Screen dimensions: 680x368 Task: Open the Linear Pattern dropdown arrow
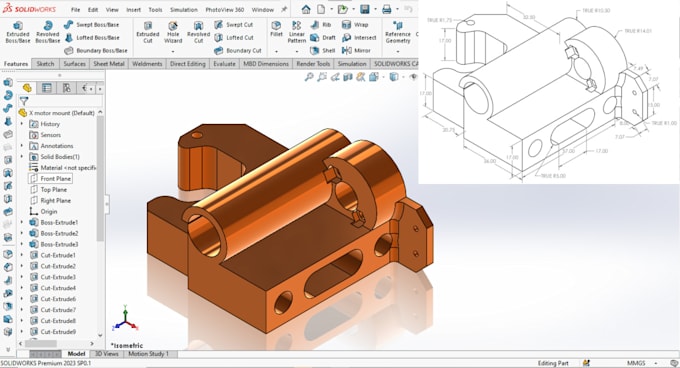(297, 52)
